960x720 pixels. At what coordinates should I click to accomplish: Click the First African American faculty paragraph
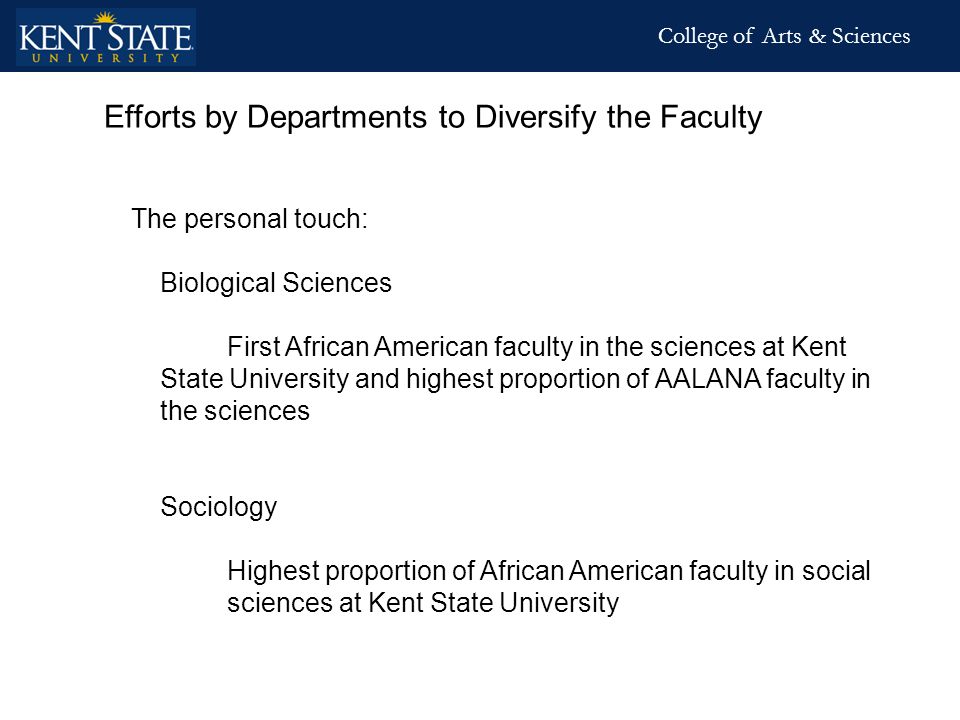pos(515,379)
